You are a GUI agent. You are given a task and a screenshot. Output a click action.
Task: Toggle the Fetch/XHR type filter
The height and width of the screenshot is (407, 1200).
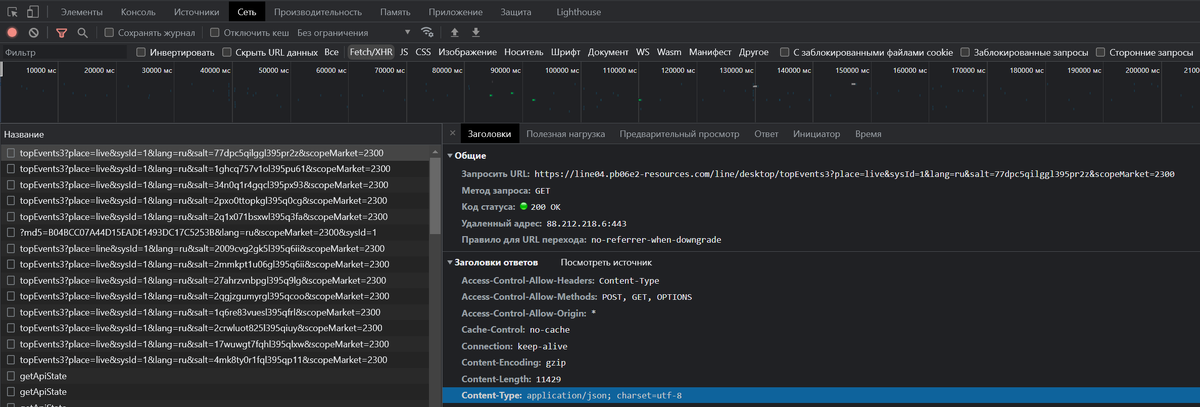click(371, 52)
